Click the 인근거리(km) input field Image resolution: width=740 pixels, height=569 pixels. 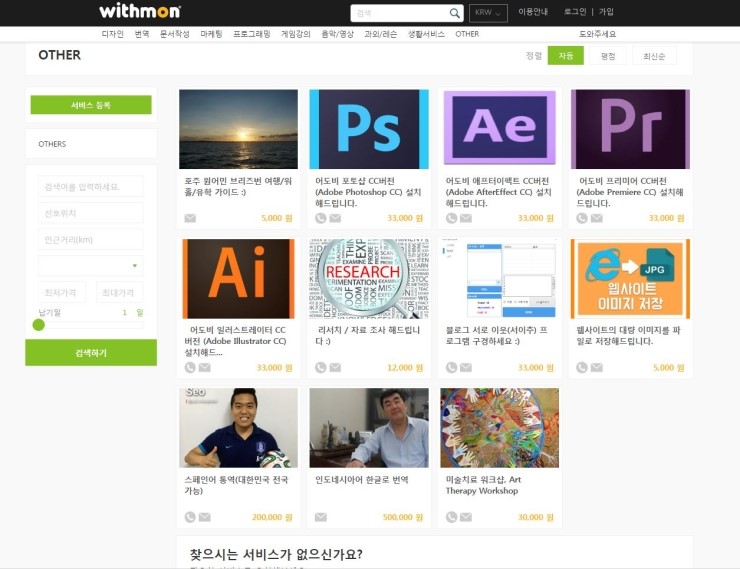[x=91, y=239]
